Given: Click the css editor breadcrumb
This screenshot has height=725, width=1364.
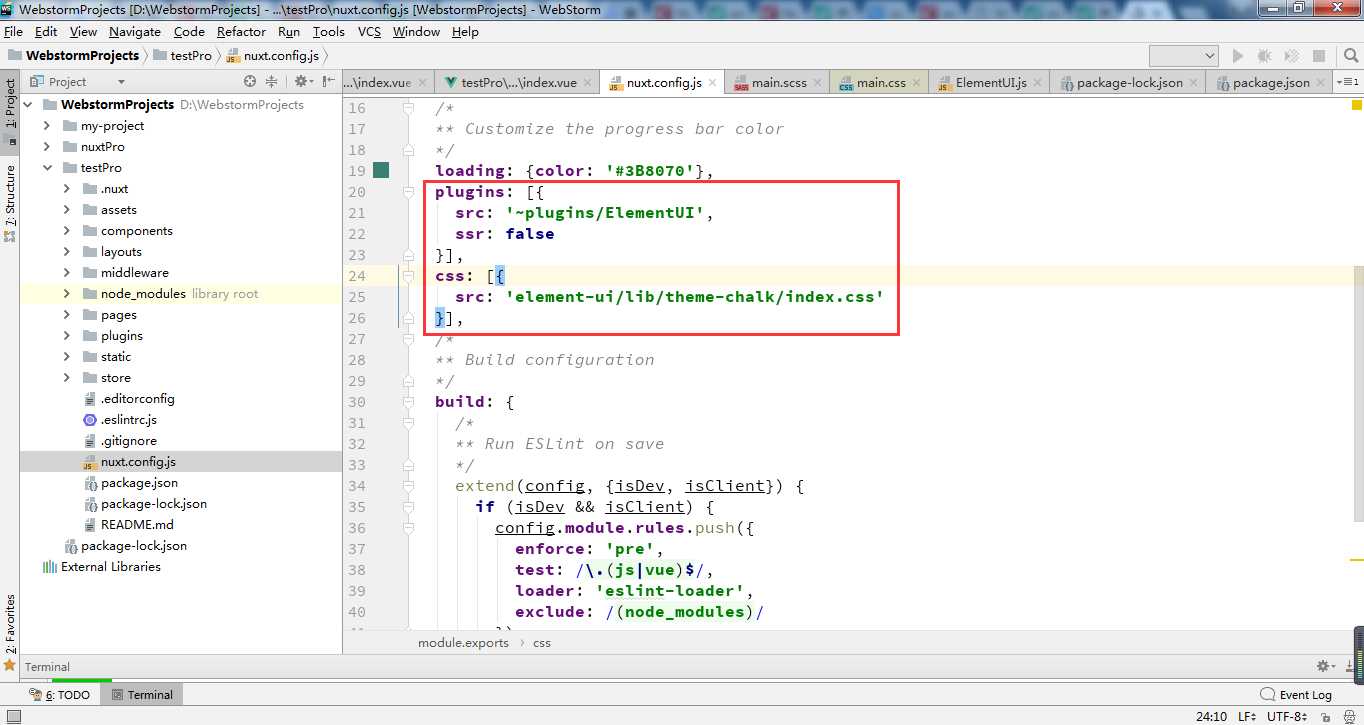Looking at the screenshot, I should coord(542,643).
